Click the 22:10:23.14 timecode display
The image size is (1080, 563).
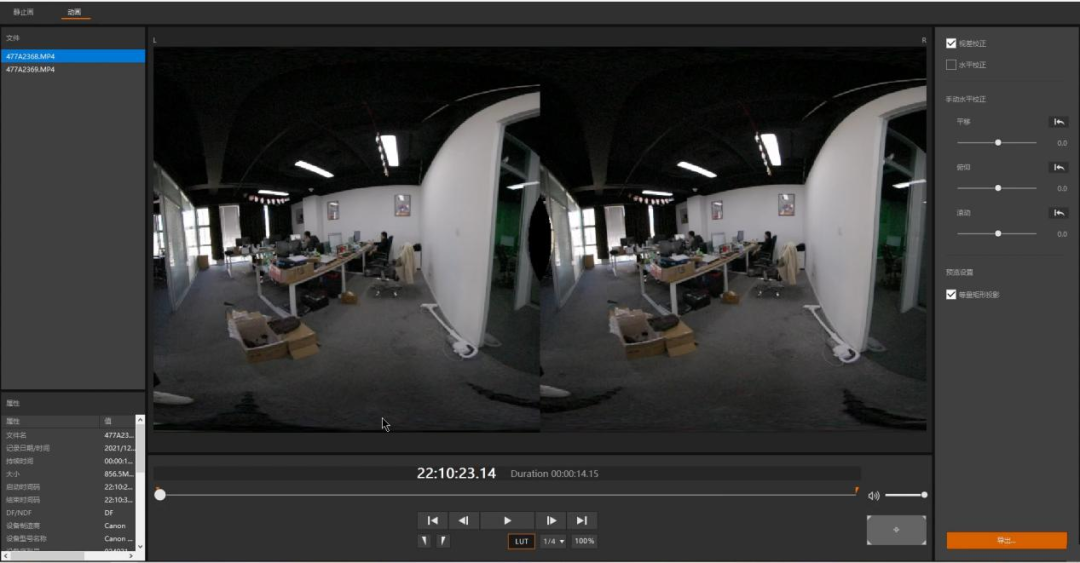click(x=456, y=473)
